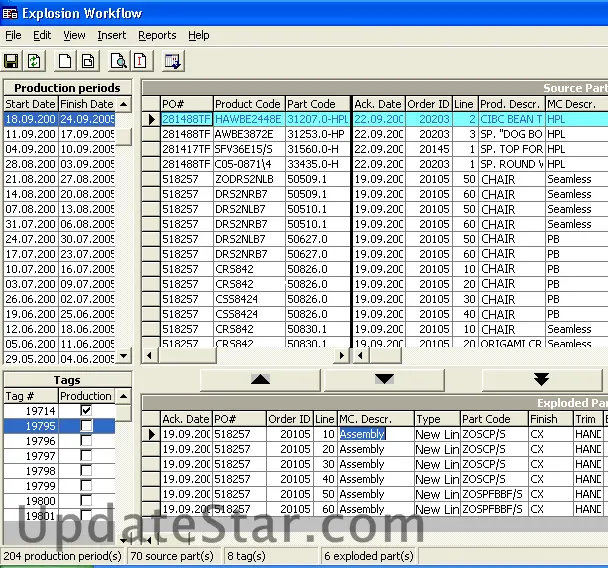Click status bar text 70 source part(s)
Screen dimensions: 608x568
coord(172,556)
